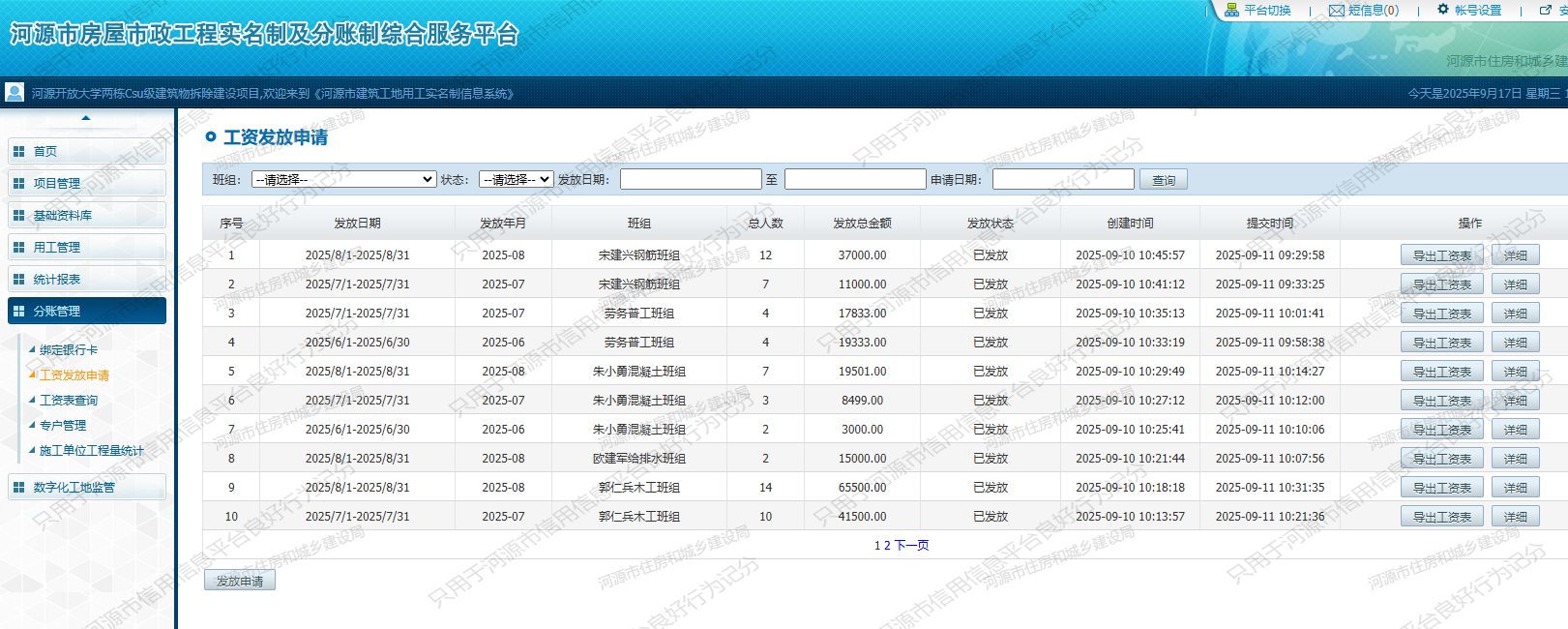Export payroll for row 4
This screenshot has width=1568, height=629.
point(1442,343)
